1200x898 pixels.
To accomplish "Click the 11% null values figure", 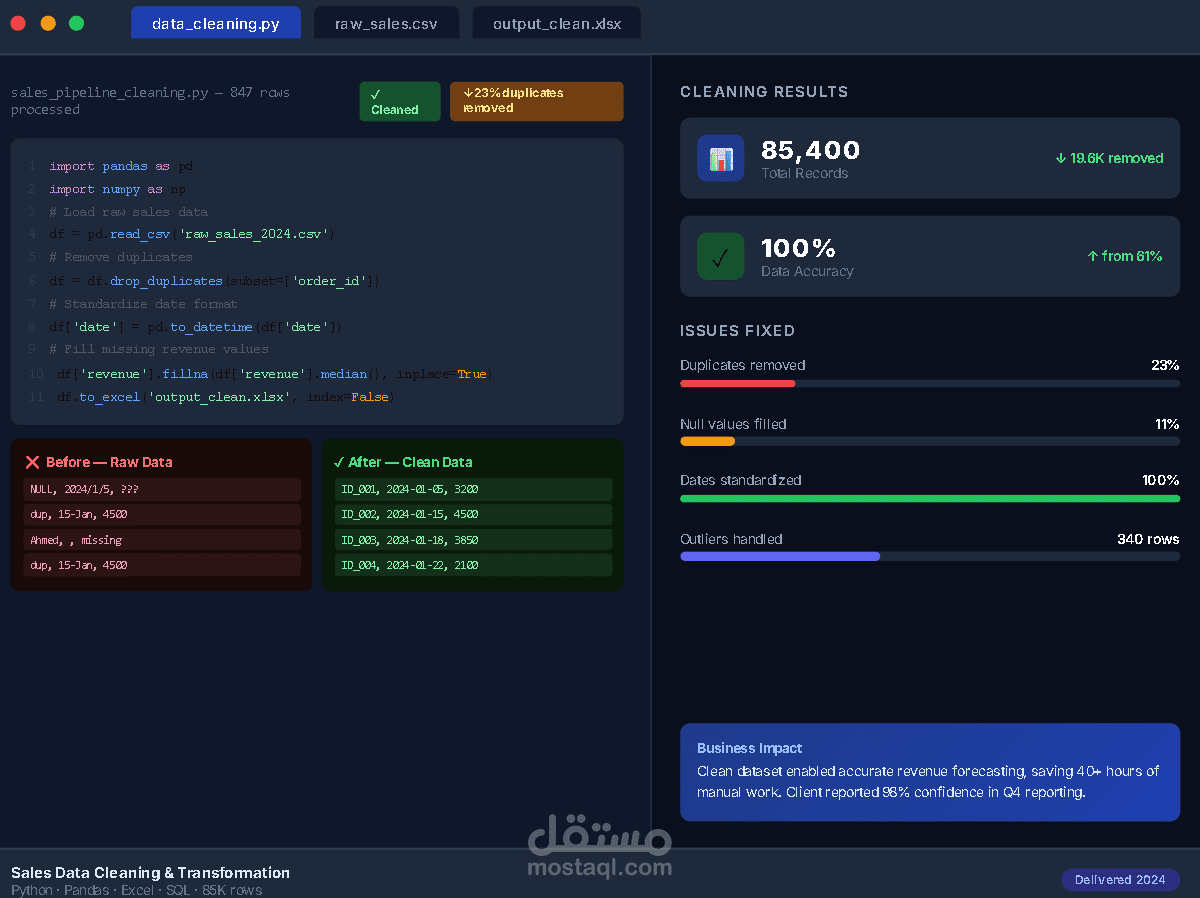I will point(1167,424).
